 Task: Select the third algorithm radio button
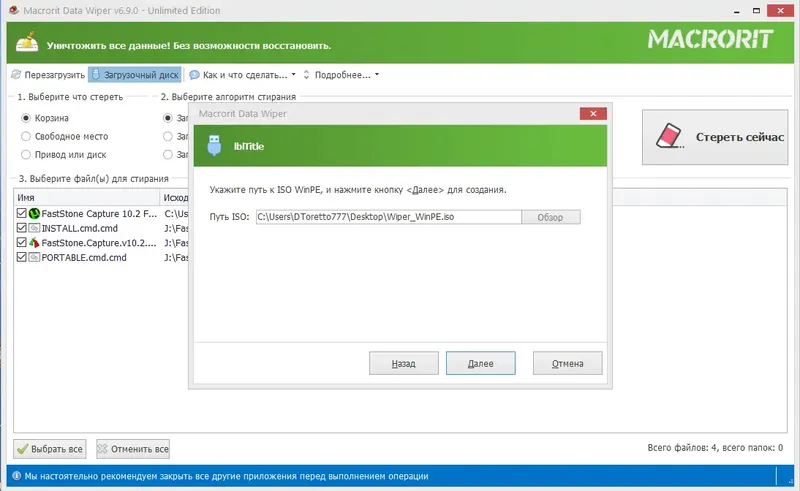pos(167,154)
